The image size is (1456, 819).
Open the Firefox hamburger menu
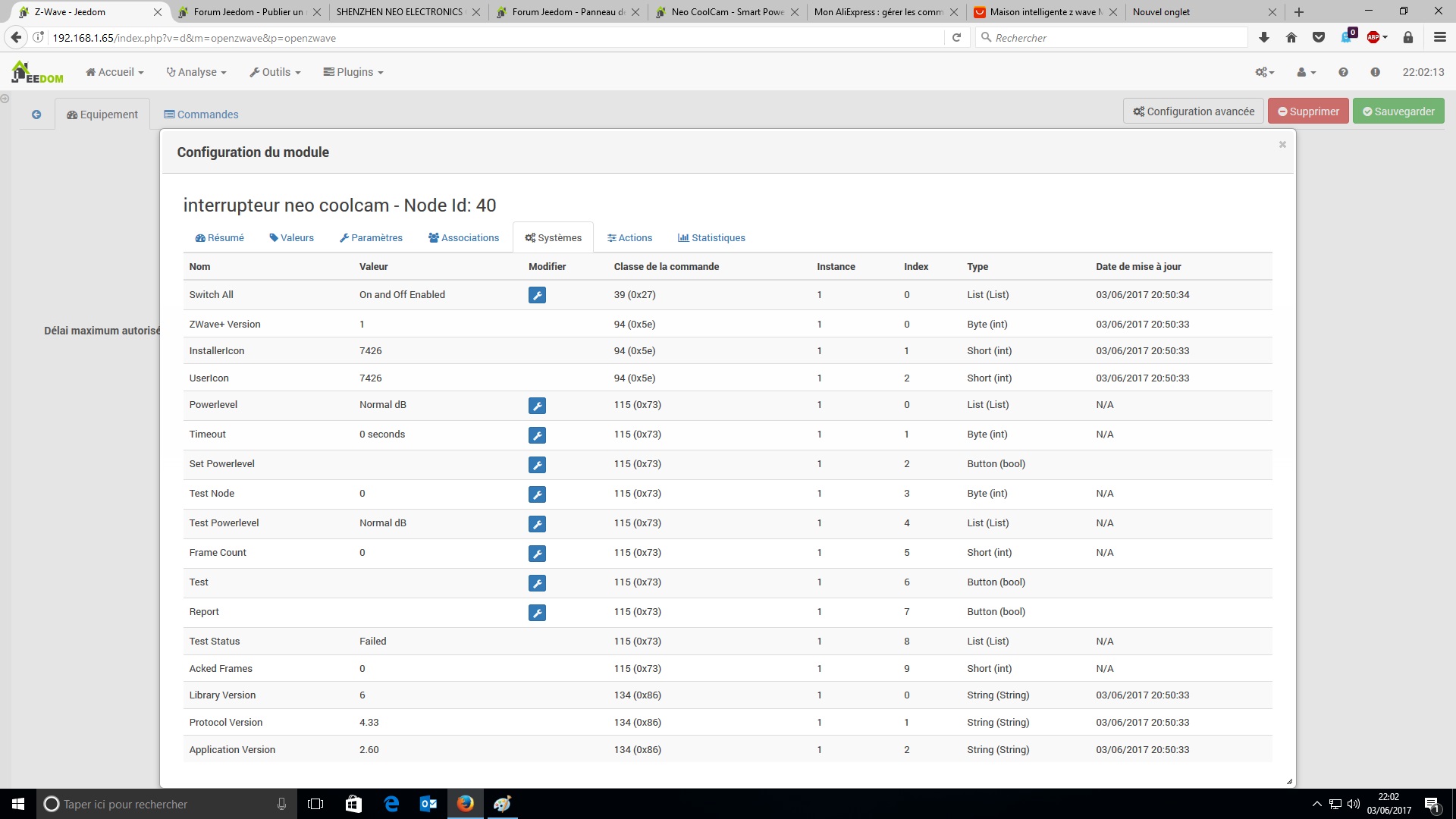point(1440,37)
